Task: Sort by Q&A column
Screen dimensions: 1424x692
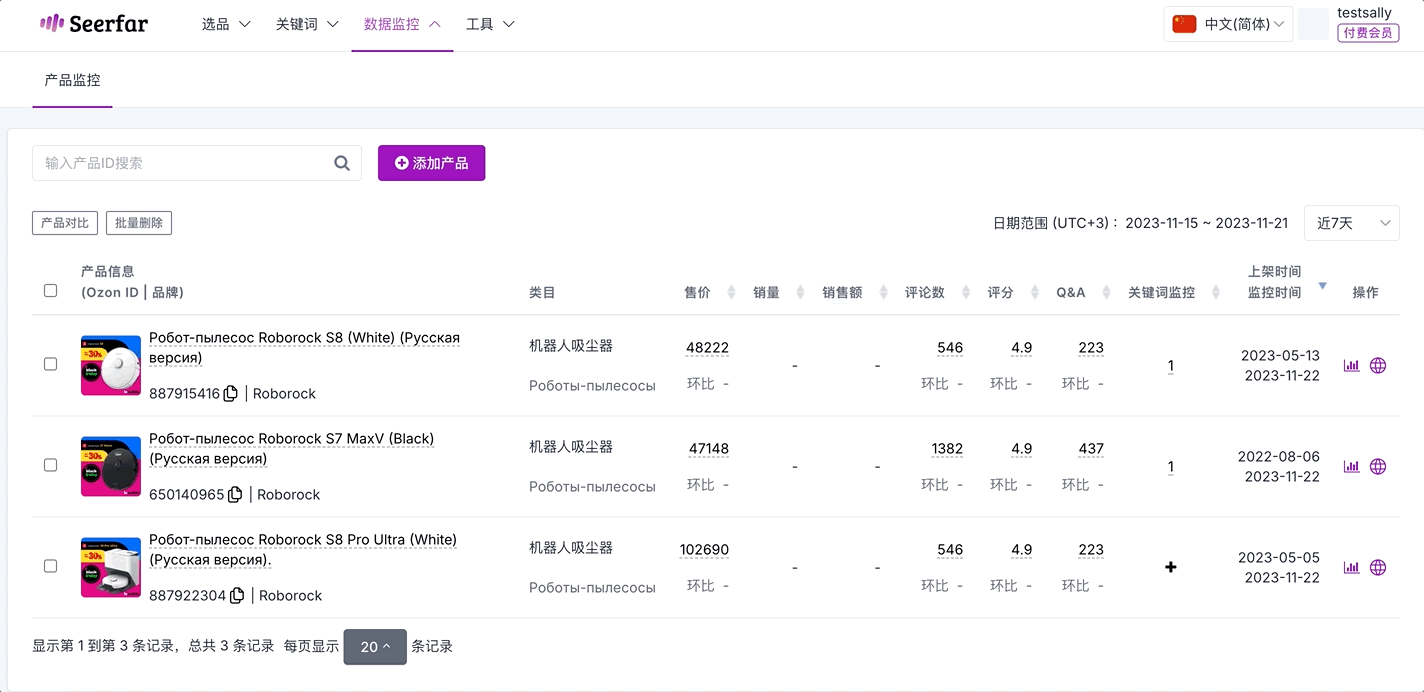Action: click(1106, 292)
